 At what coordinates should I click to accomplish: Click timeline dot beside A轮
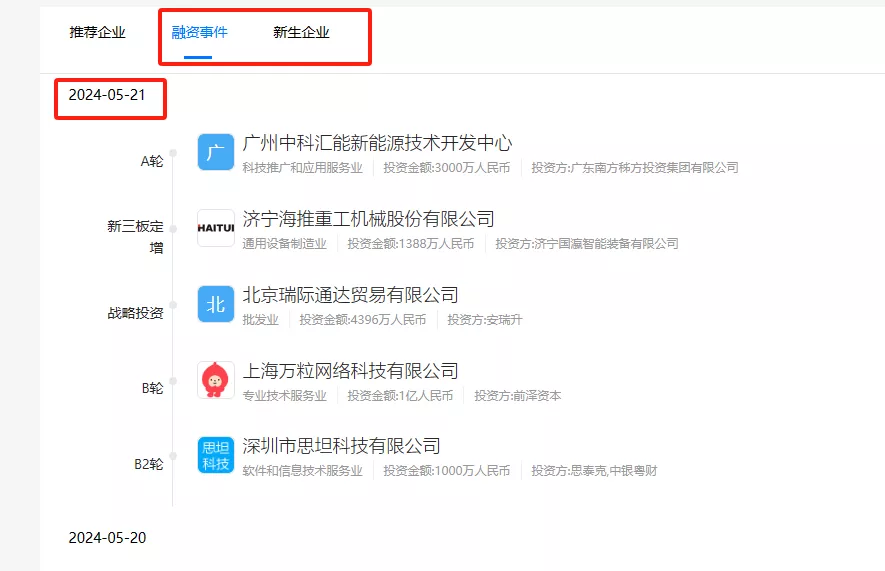pyautogui.click(x=173, y=153)
